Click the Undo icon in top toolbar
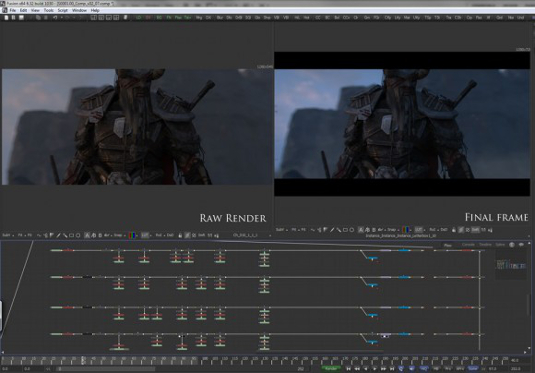Screen dimensions: 535x373 coord(55,17)
